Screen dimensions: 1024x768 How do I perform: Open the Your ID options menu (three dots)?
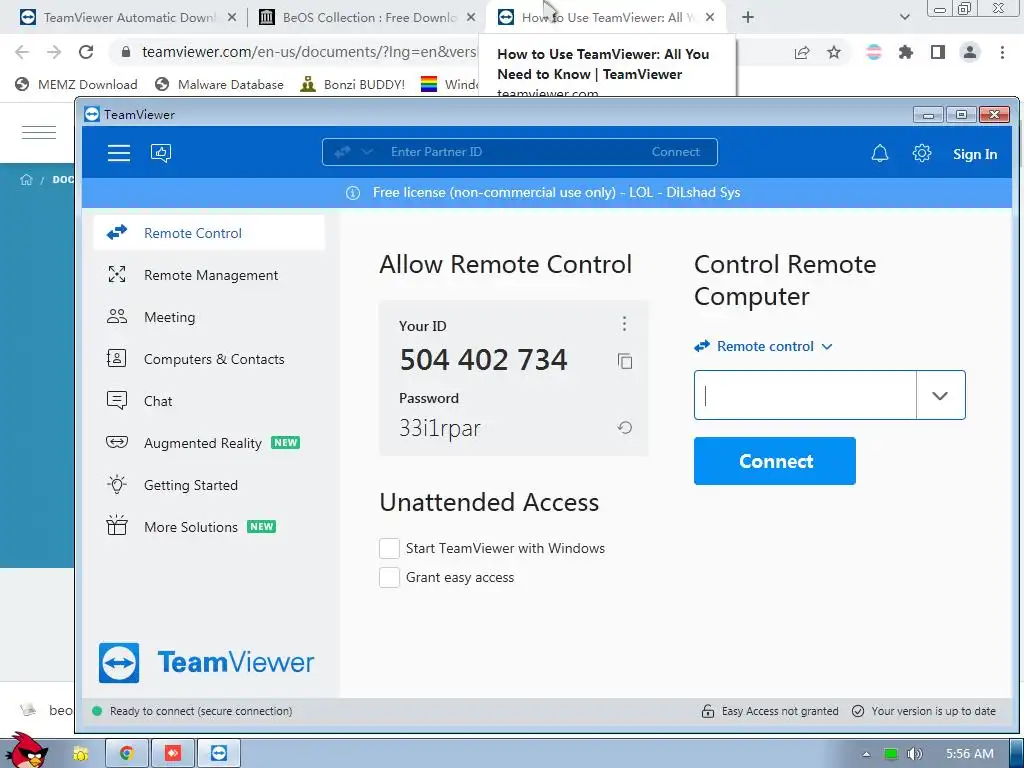tap(624, 324)
